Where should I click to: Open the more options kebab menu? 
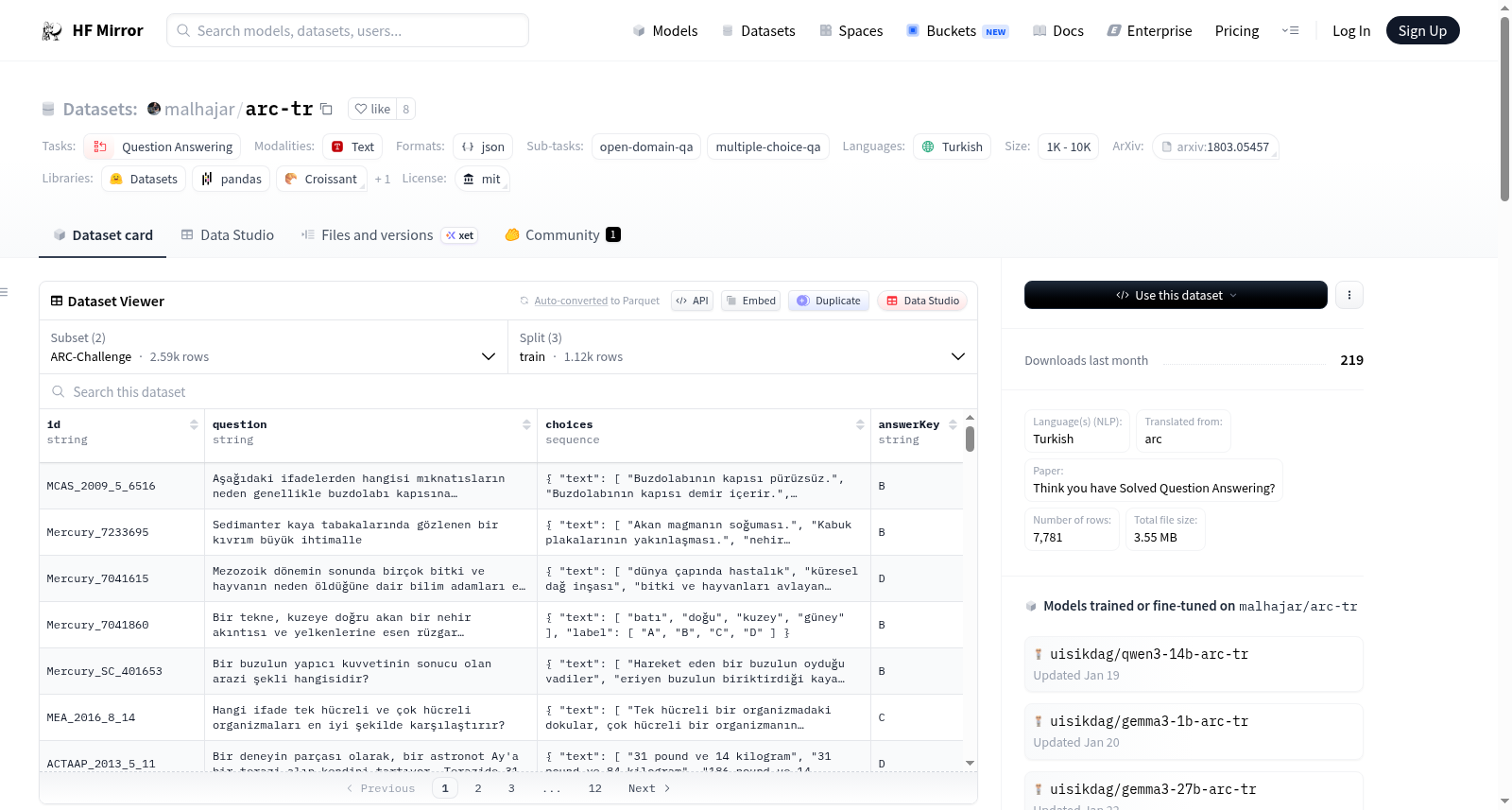point(1349,295)
